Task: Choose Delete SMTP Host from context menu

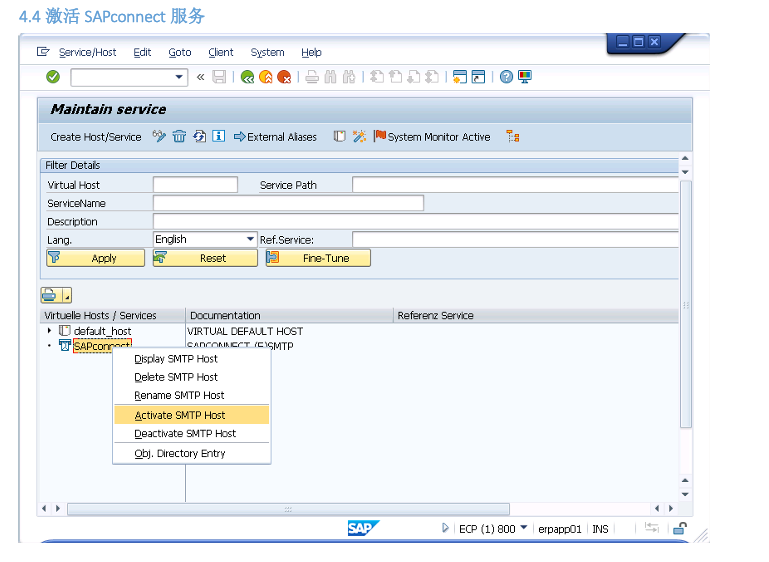Action: click(x=176, y=377)
